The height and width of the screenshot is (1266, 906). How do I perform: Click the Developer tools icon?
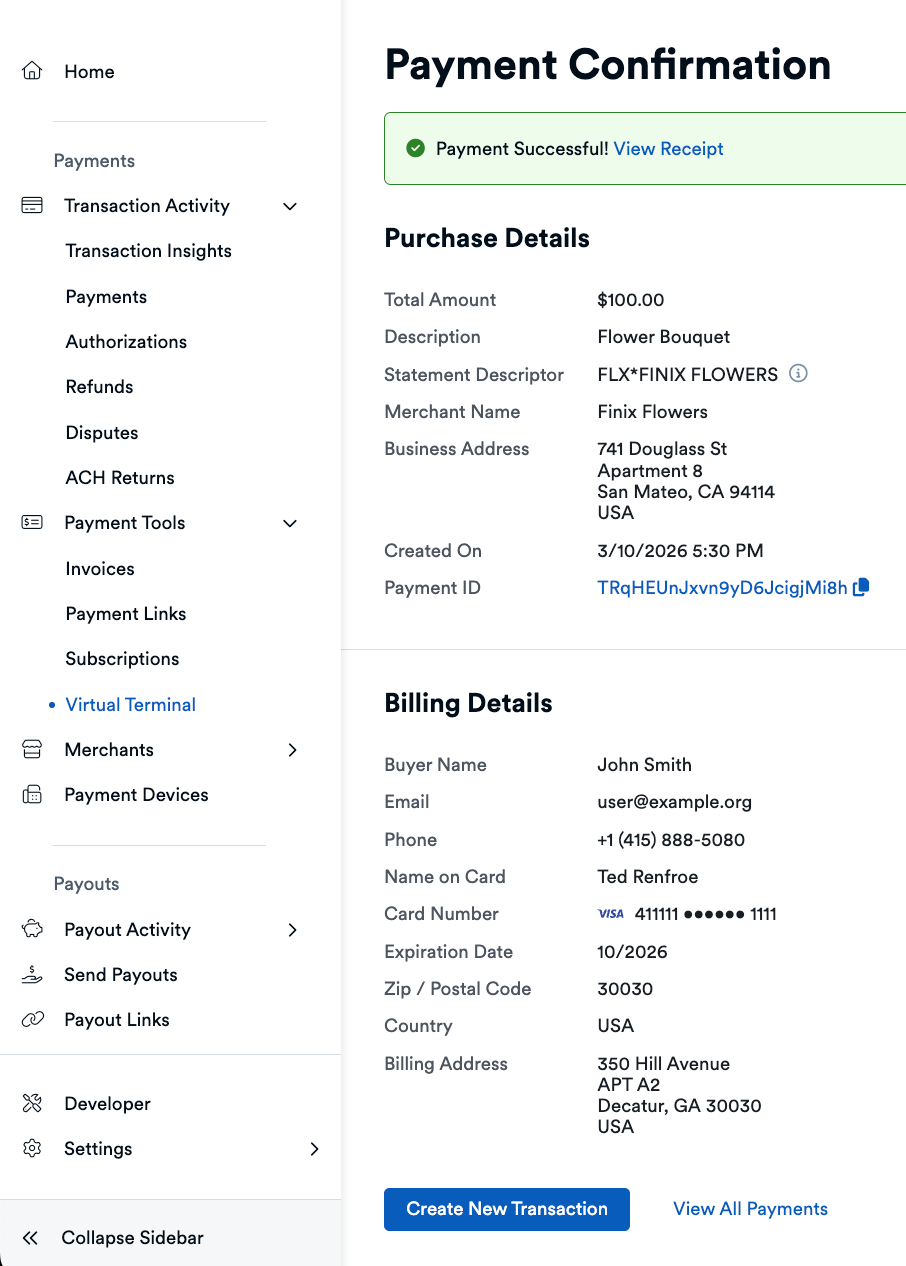pyautogui.click(x=32, y=1103)
